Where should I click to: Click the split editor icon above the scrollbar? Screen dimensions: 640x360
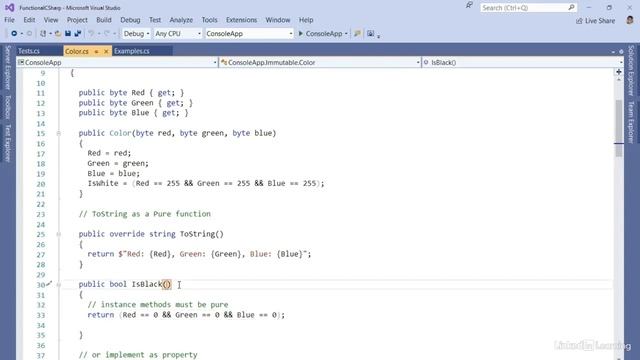point(619,72)
